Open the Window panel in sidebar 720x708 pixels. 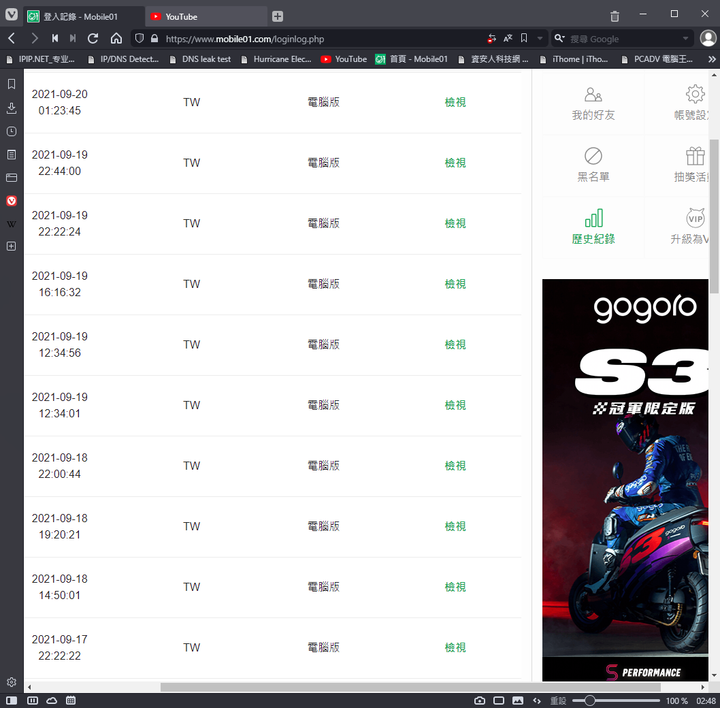(11, 178)
